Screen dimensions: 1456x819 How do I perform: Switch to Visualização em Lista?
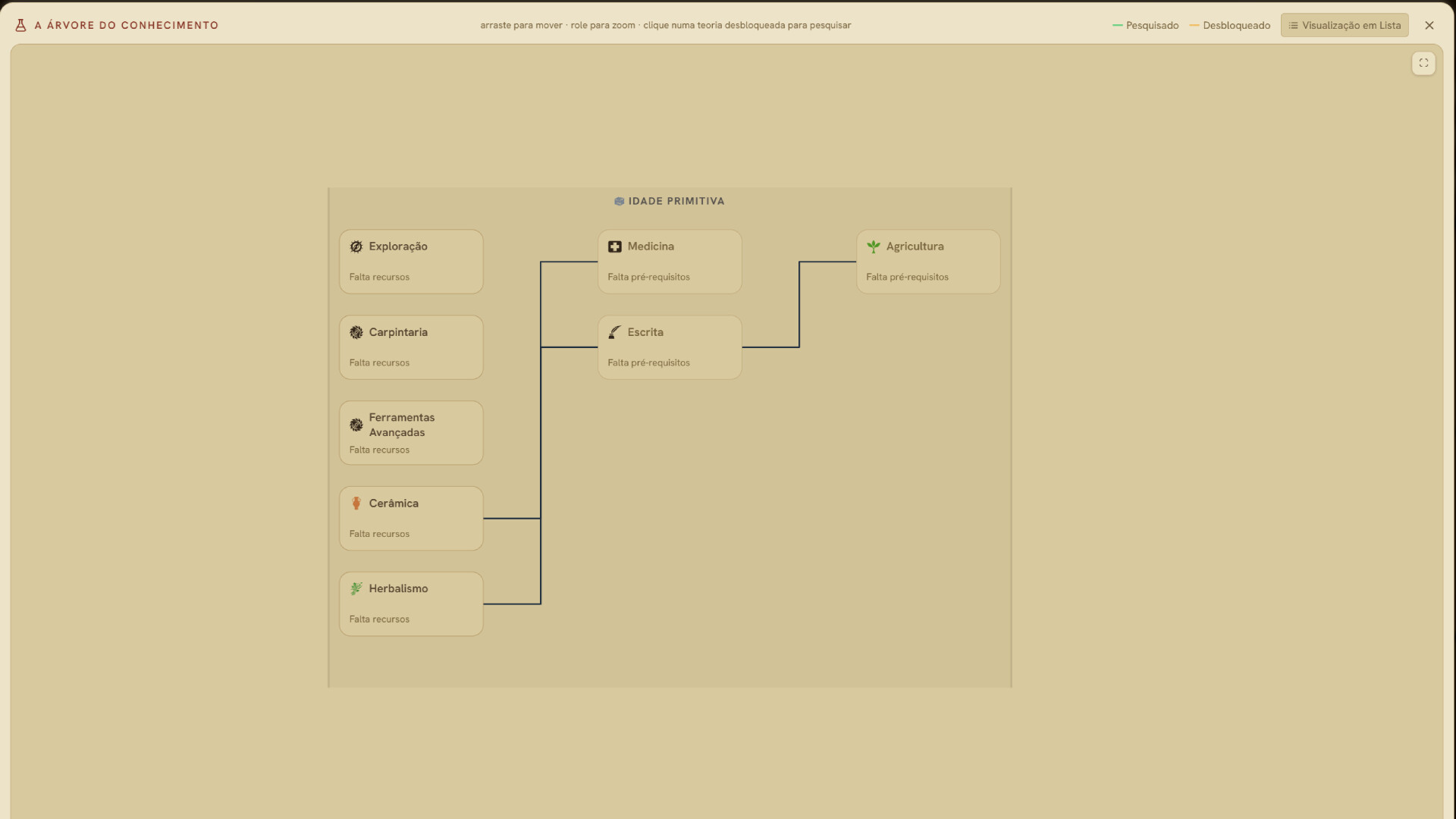(1345, 25)
